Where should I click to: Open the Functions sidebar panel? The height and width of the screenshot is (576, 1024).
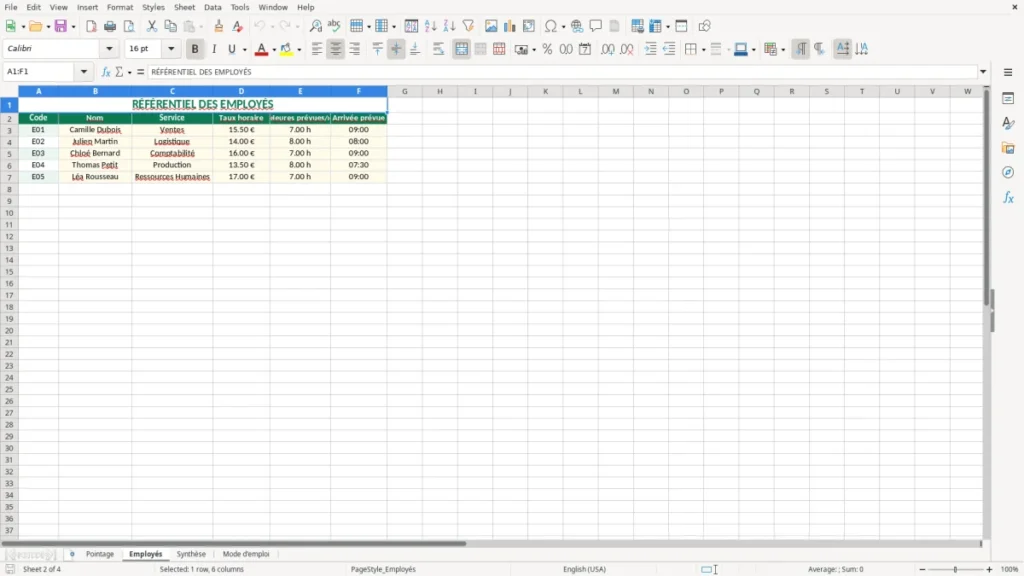point(1008,197)
